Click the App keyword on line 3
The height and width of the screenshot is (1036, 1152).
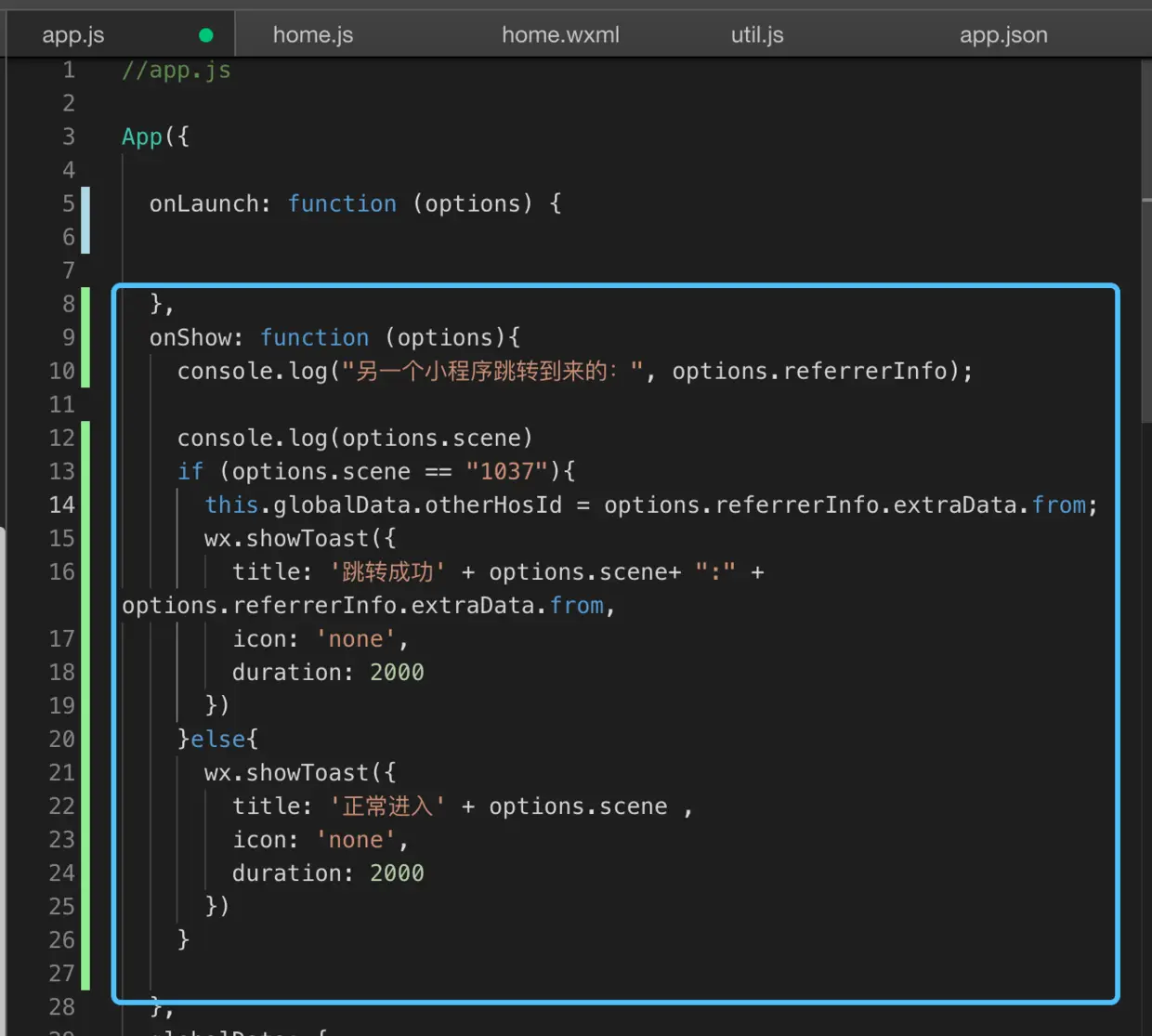click(142, 137)
